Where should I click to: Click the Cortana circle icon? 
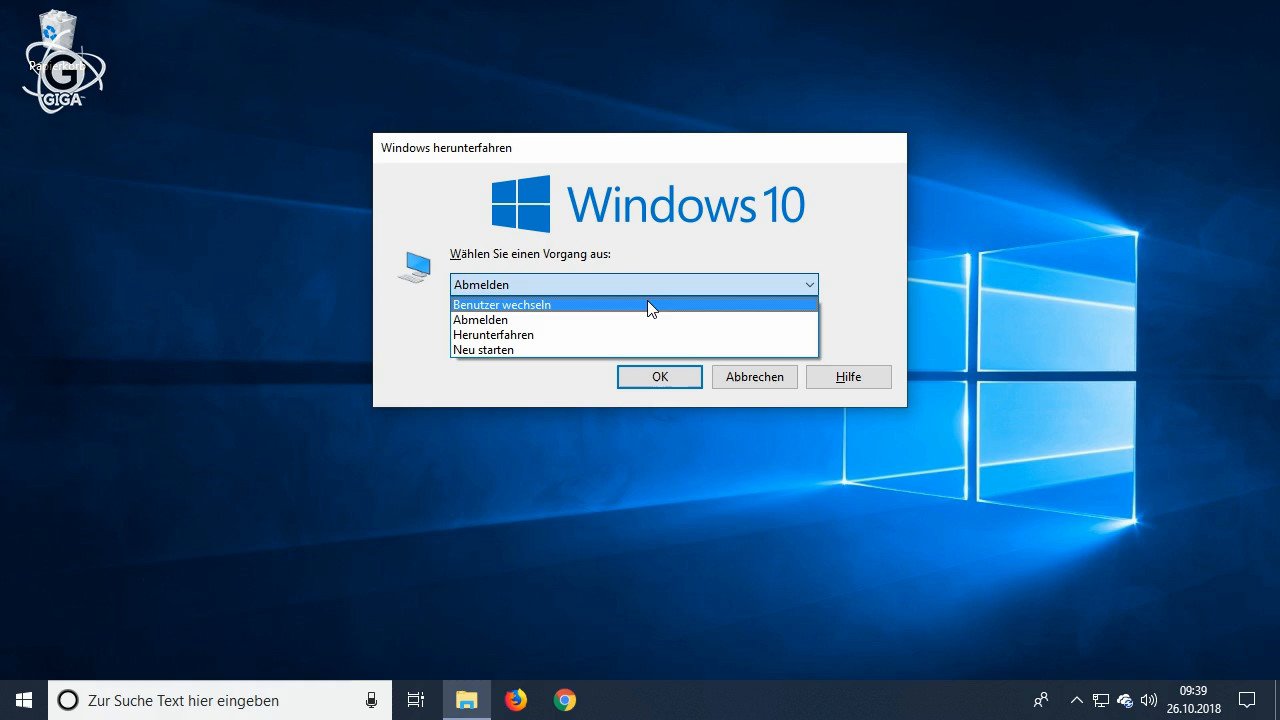click(68, 700)
